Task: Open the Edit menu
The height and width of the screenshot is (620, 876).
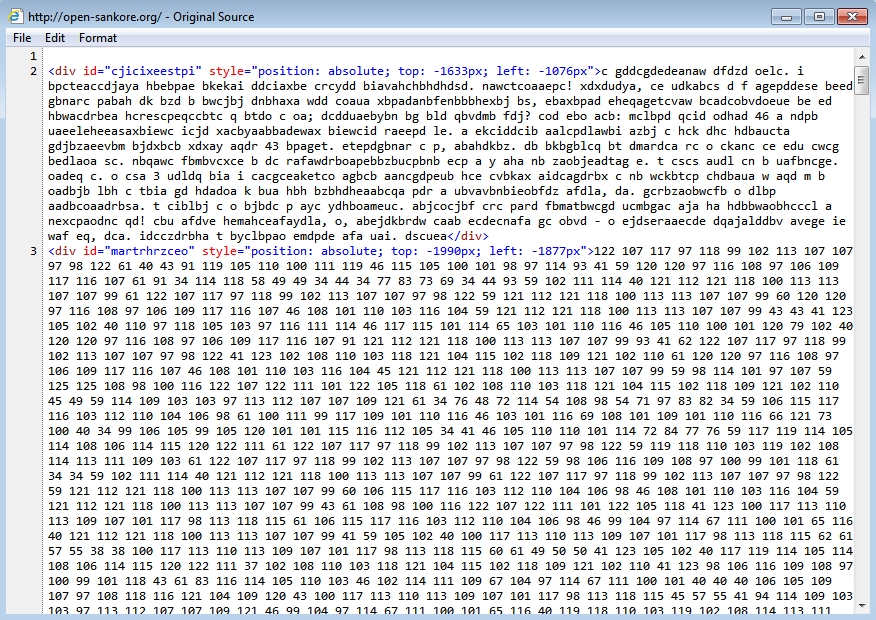Action: click(x=55, y=38)
